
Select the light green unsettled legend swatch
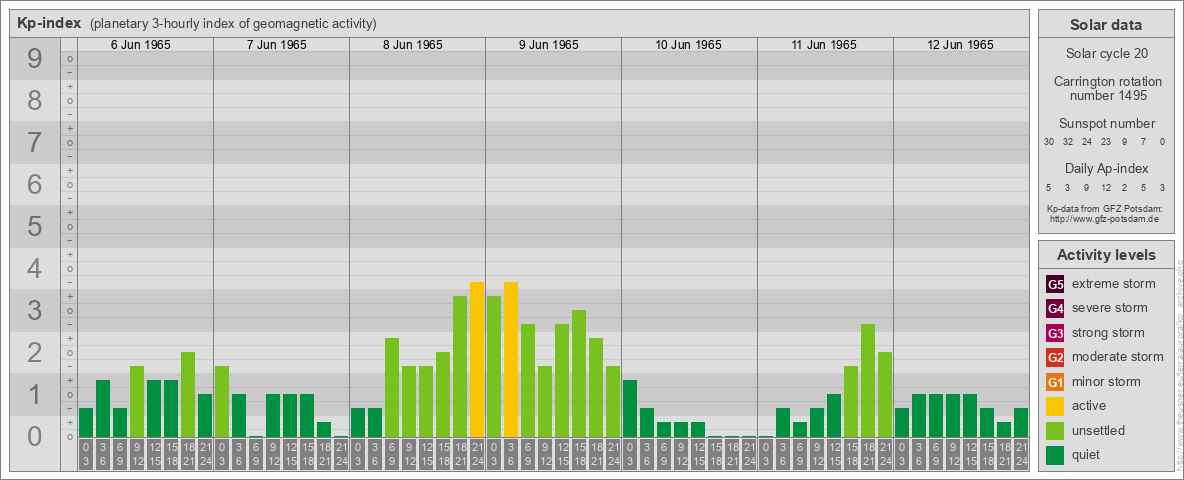1055,431
